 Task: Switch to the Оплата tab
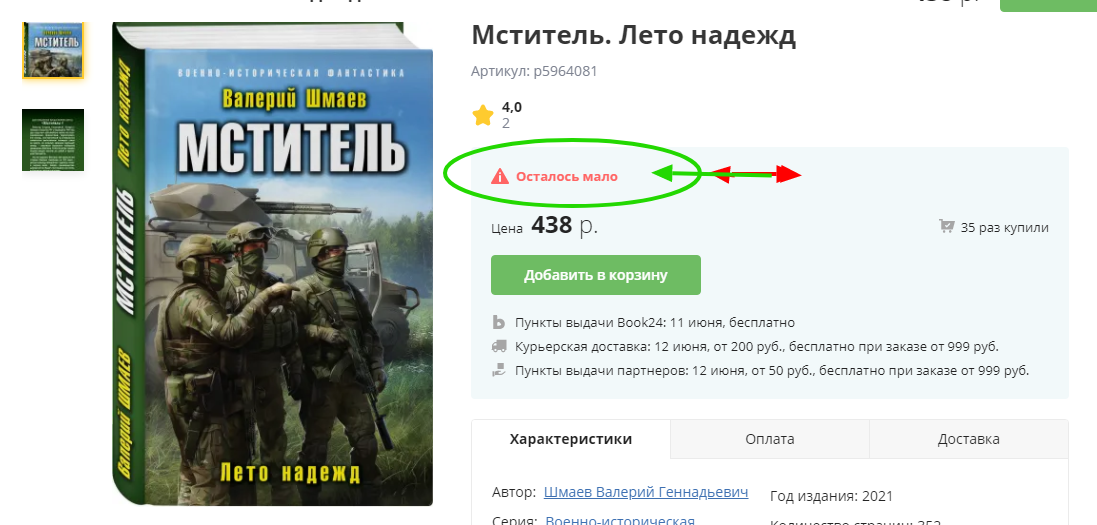point(770,440)
